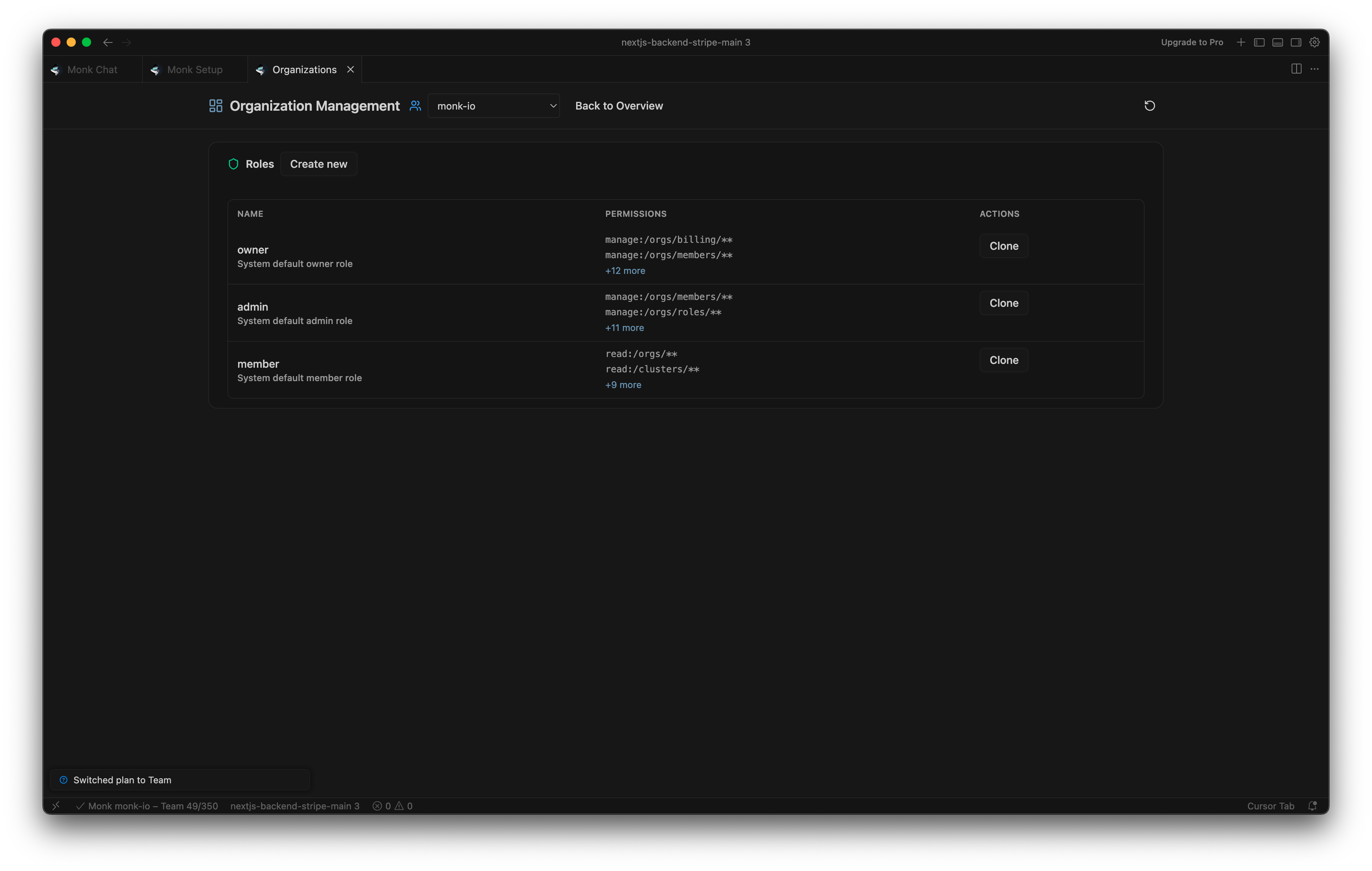Click the errors and warnings status indicator
The width and height of the screenshot is (1372, 871).
[x=392, y=806]
